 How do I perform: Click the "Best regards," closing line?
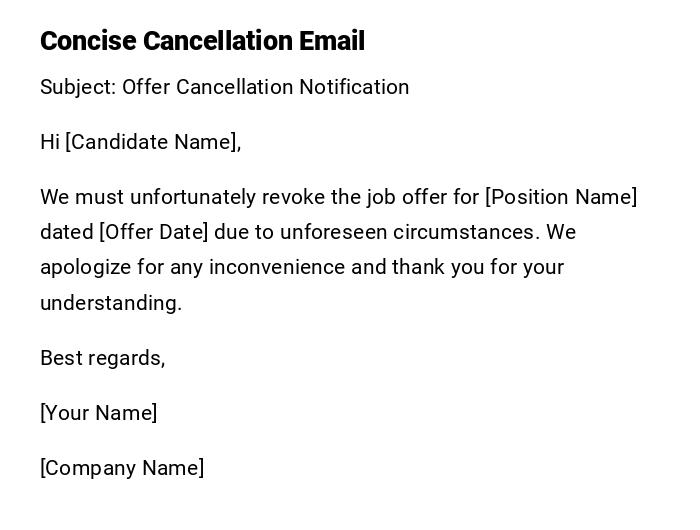pos(102,358)
